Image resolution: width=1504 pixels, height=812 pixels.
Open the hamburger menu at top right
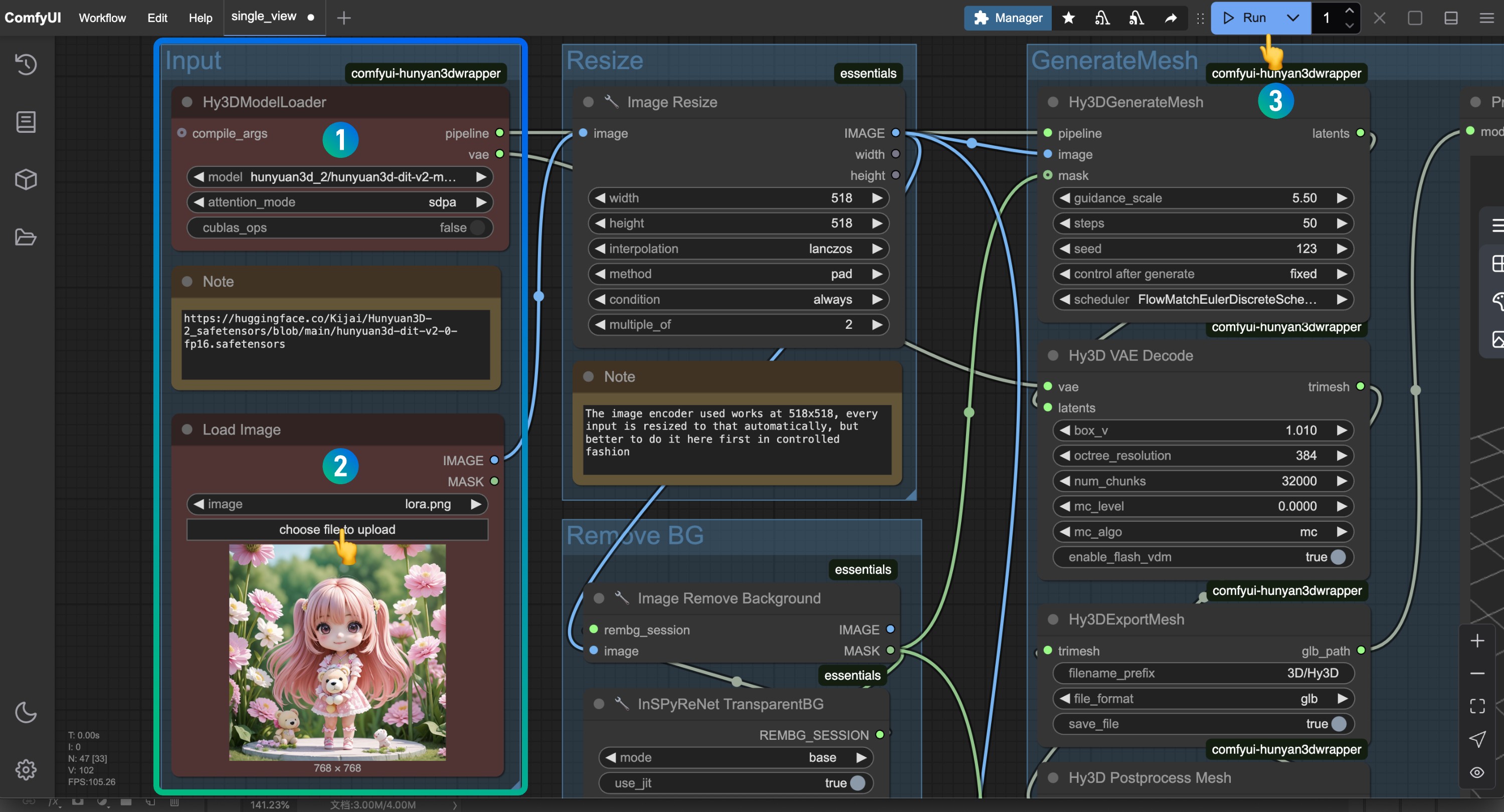point(1486,18)
